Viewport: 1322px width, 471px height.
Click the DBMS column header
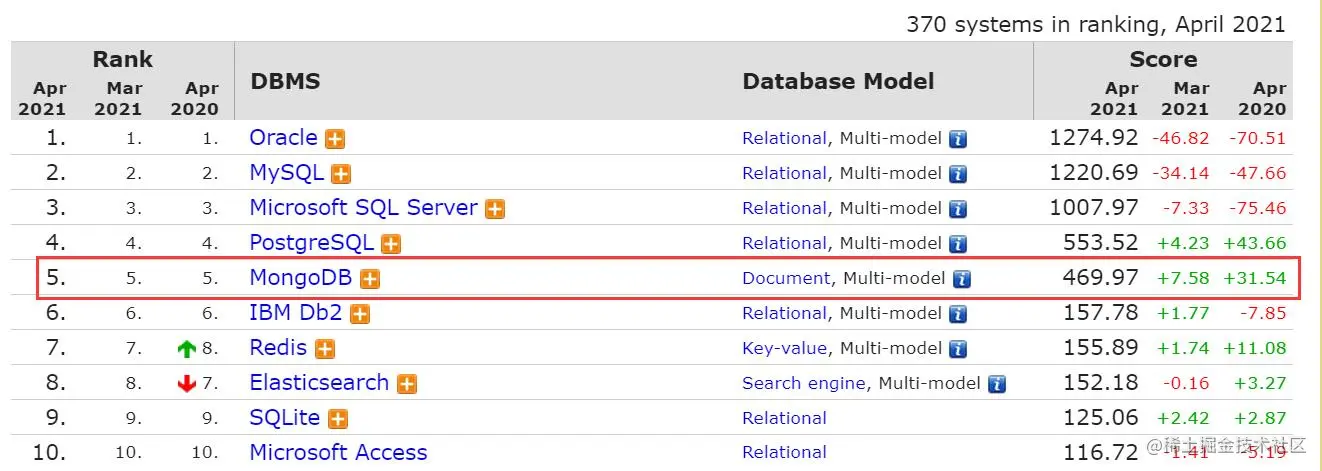pos(285,82)
